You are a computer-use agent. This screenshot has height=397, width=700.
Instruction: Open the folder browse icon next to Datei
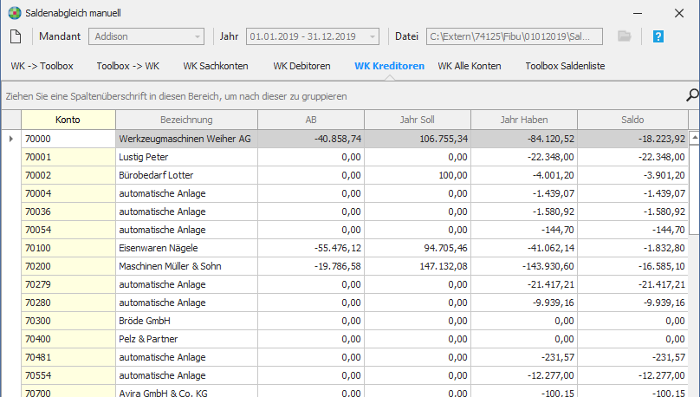624,36
